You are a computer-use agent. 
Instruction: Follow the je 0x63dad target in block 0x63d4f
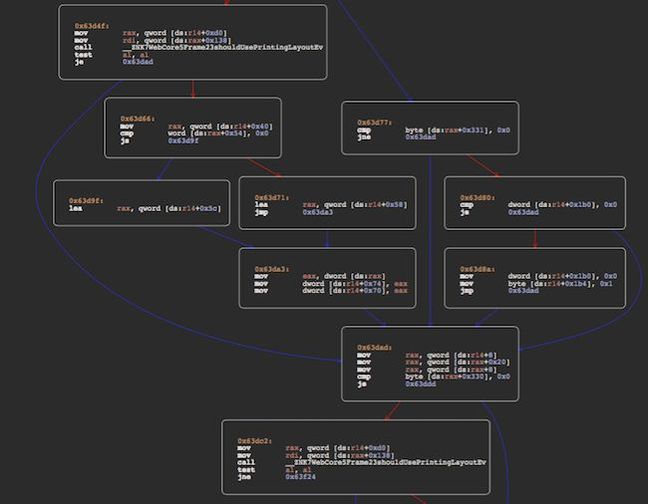138,62
